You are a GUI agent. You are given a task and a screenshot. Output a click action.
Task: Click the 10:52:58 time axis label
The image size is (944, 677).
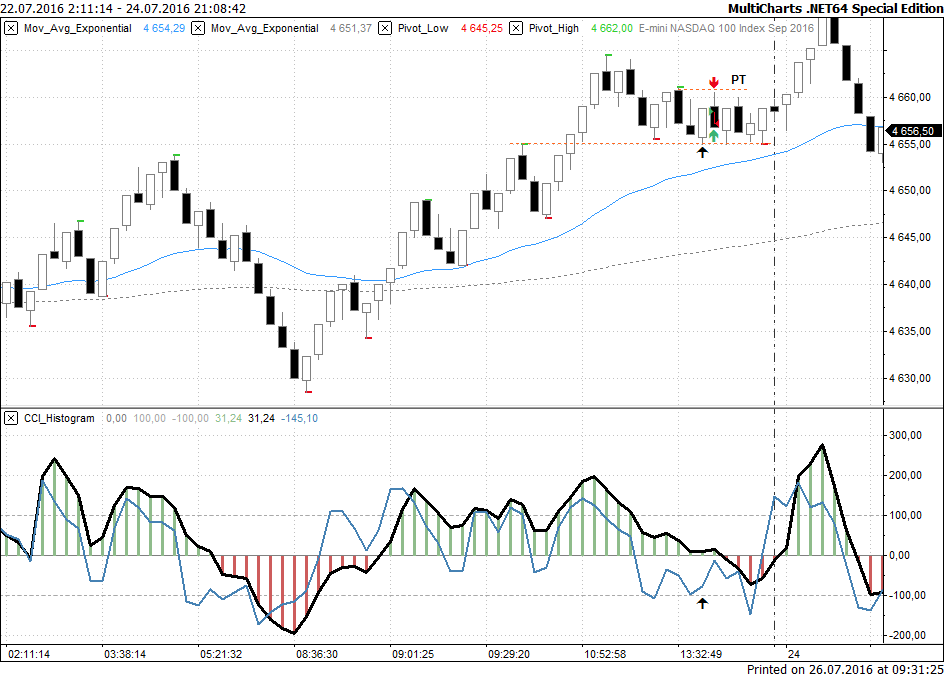coord(605,654)
